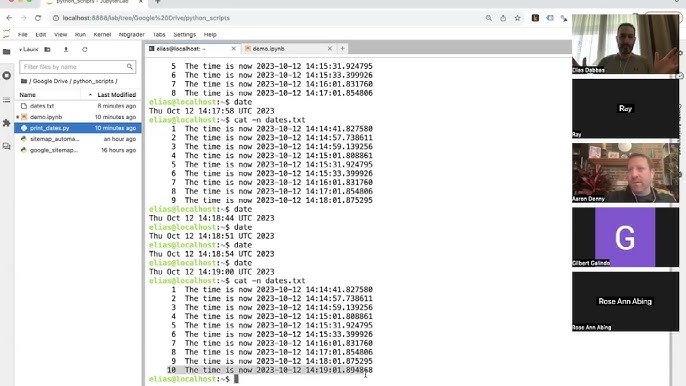
Task: Click the share icon in address bar
Action: (503, 18)
